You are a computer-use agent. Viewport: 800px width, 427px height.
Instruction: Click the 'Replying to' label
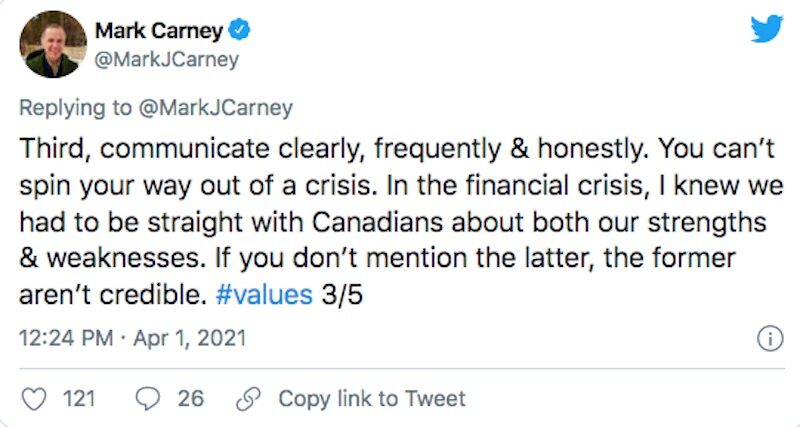(76, 108)
